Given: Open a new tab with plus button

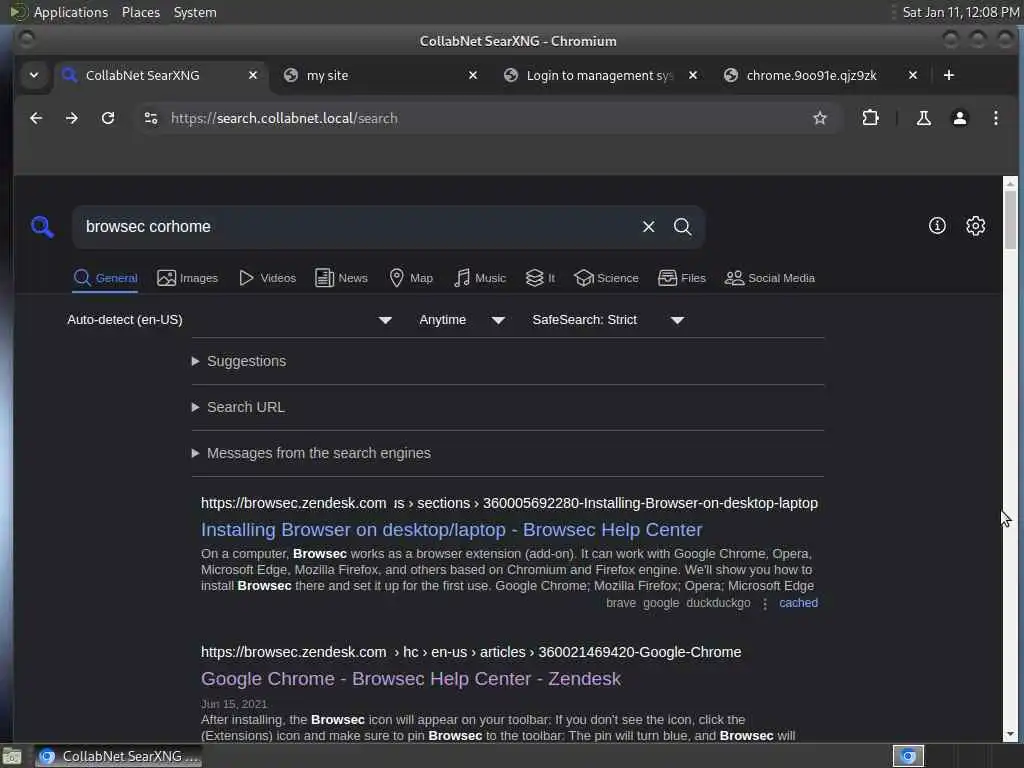Looking at the screenshot, I should coord(949,75).
